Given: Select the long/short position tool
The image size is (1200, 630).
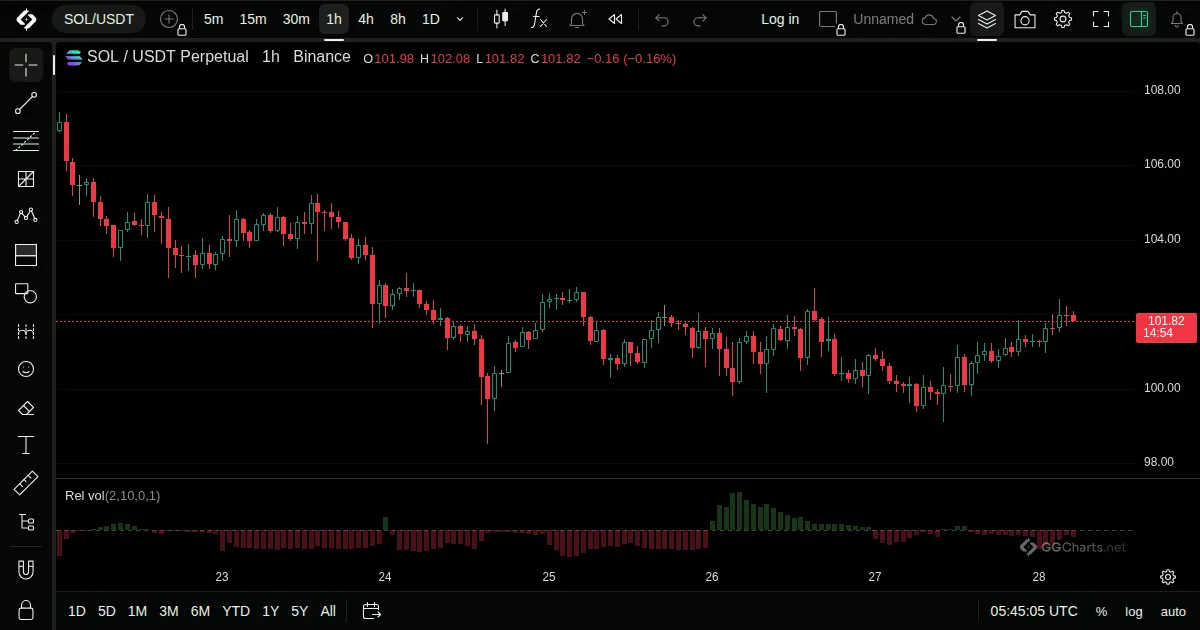Looking at the screenshot, I should point(26,255).
